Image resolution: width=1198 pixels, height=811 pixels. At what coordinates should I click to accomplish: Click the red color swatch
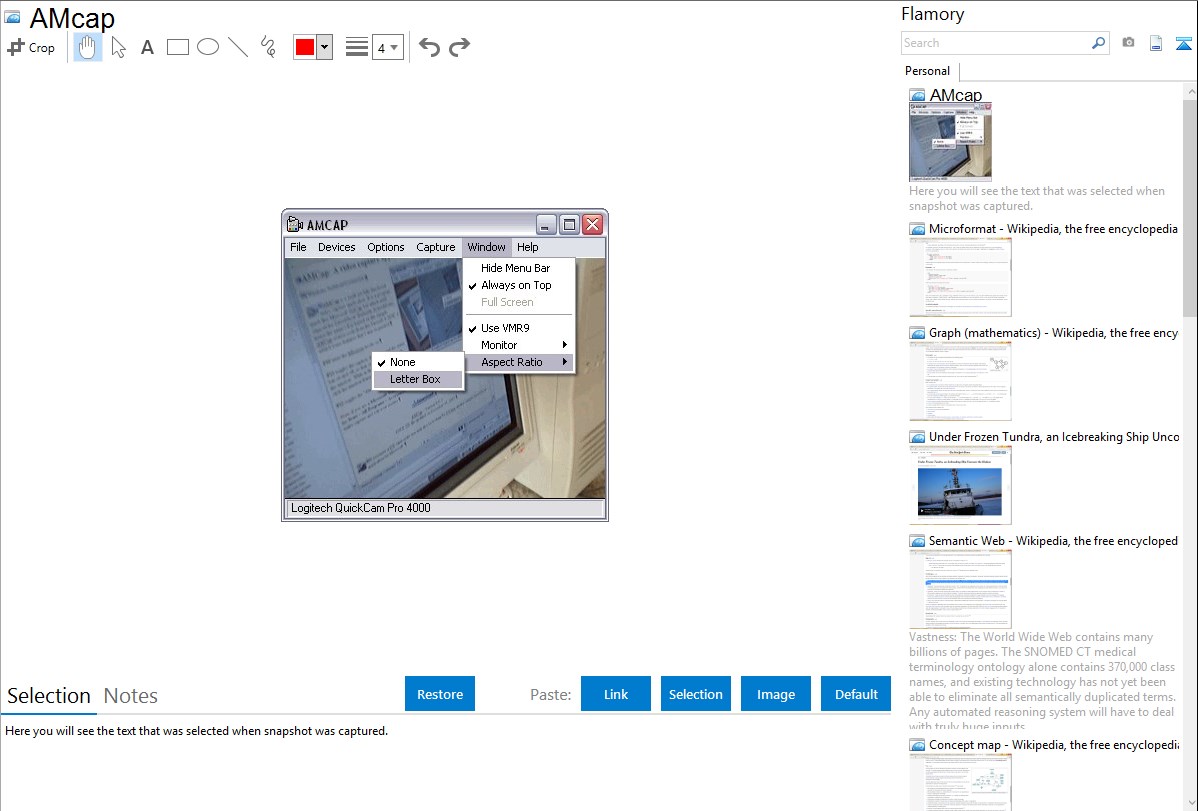305,47
